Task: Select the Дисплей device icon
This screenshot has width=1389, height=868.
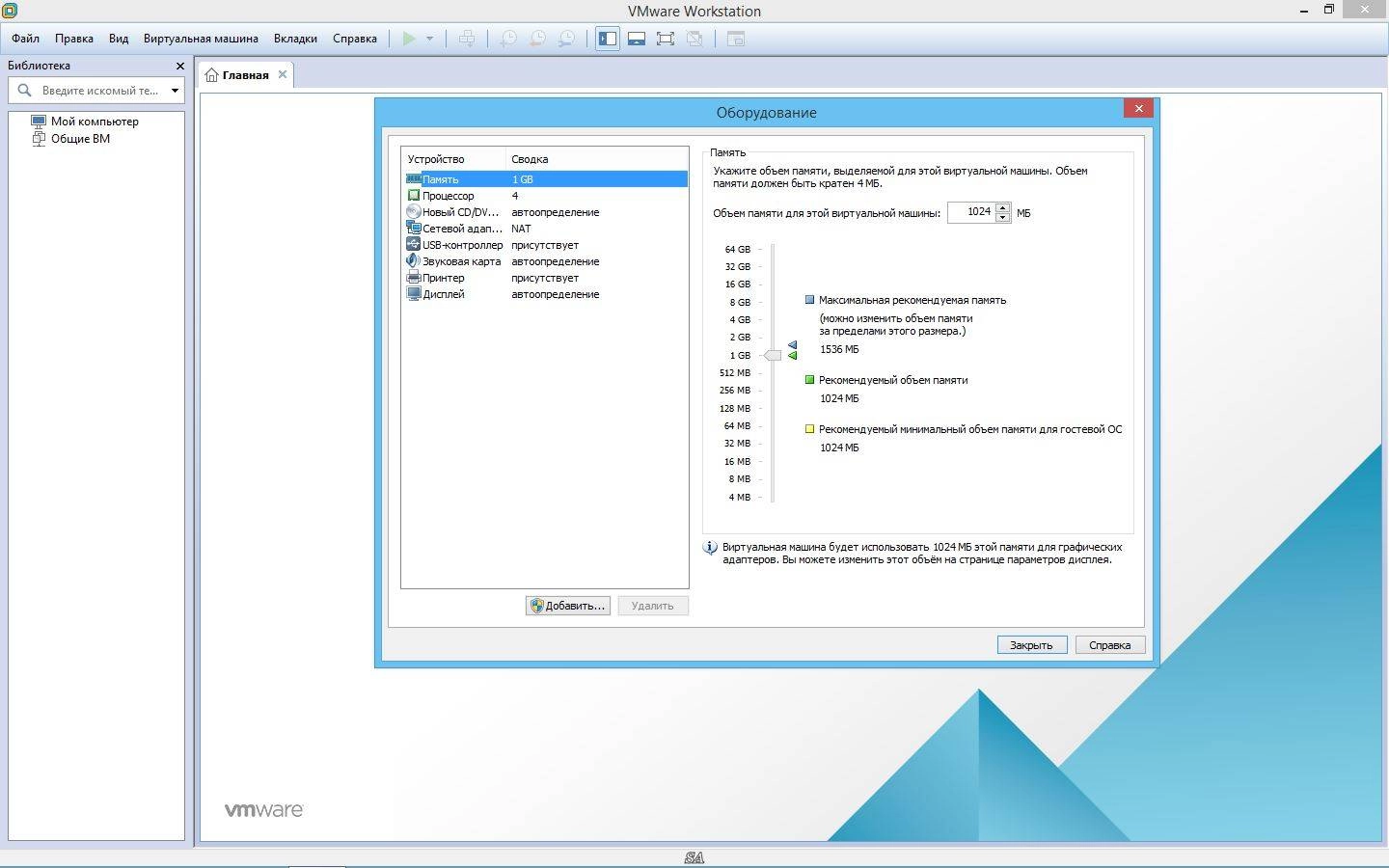Action: (x=413, y=294)
